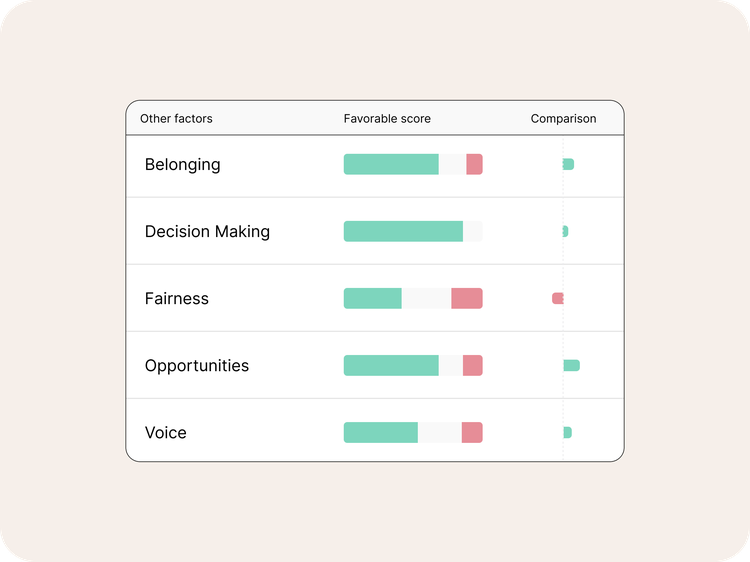Screen dimensions: 750x562
Task: Sort by Other factors column header
Action: (x=176, y=119)
